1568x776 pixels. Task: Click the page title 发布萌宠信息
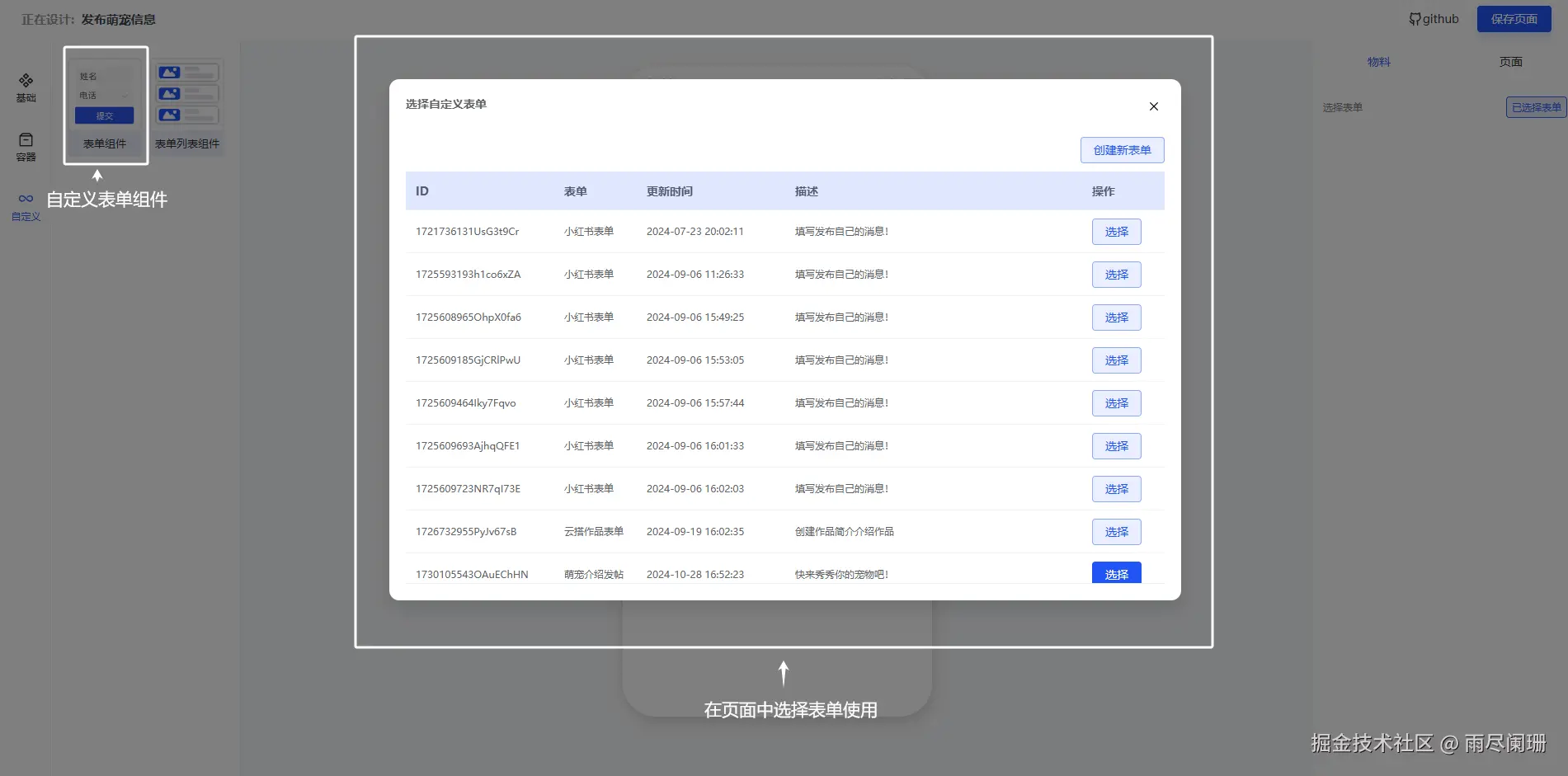118,19
